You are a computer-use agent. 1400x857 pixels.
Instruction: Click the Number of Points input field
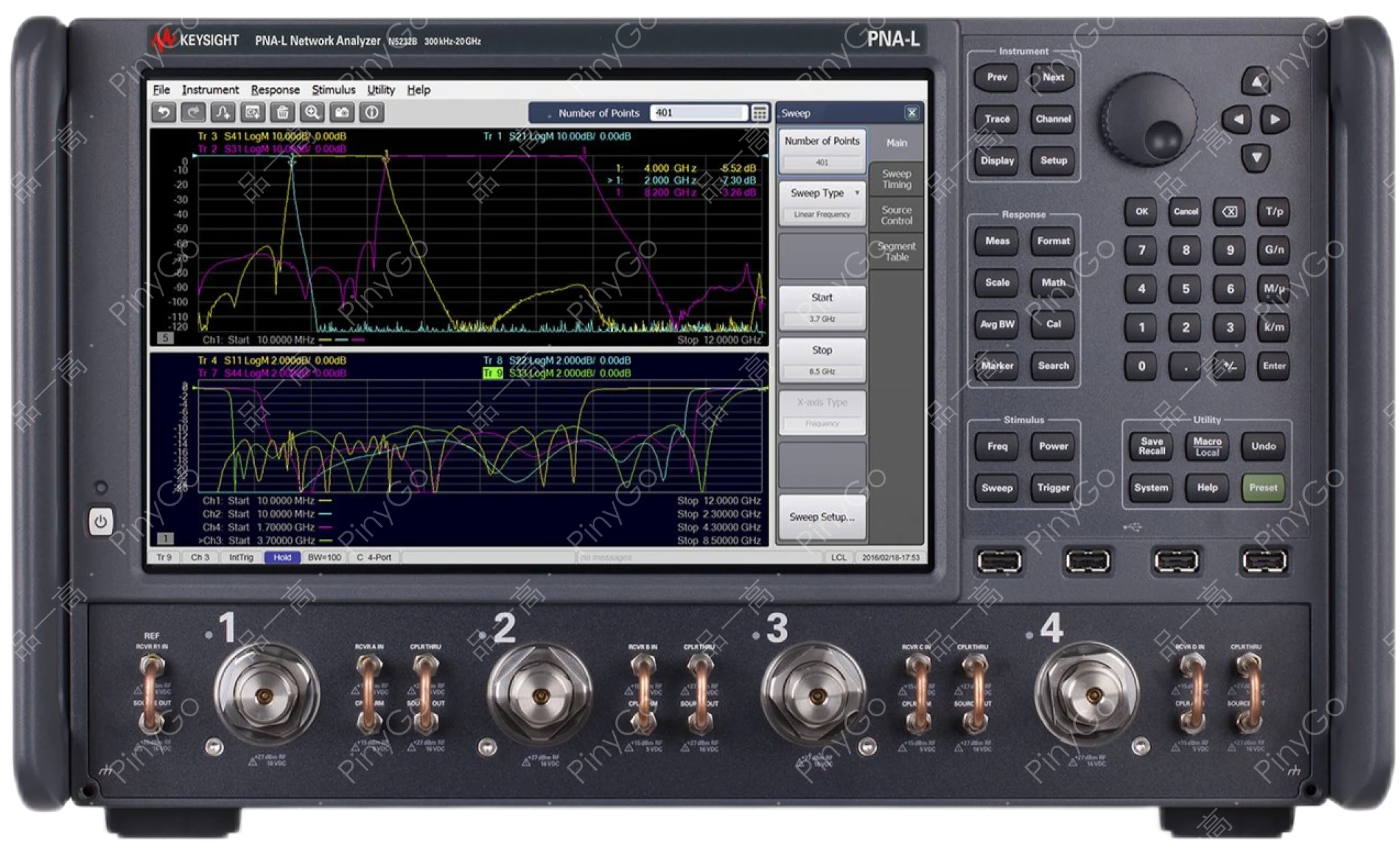tap(697, 113)
